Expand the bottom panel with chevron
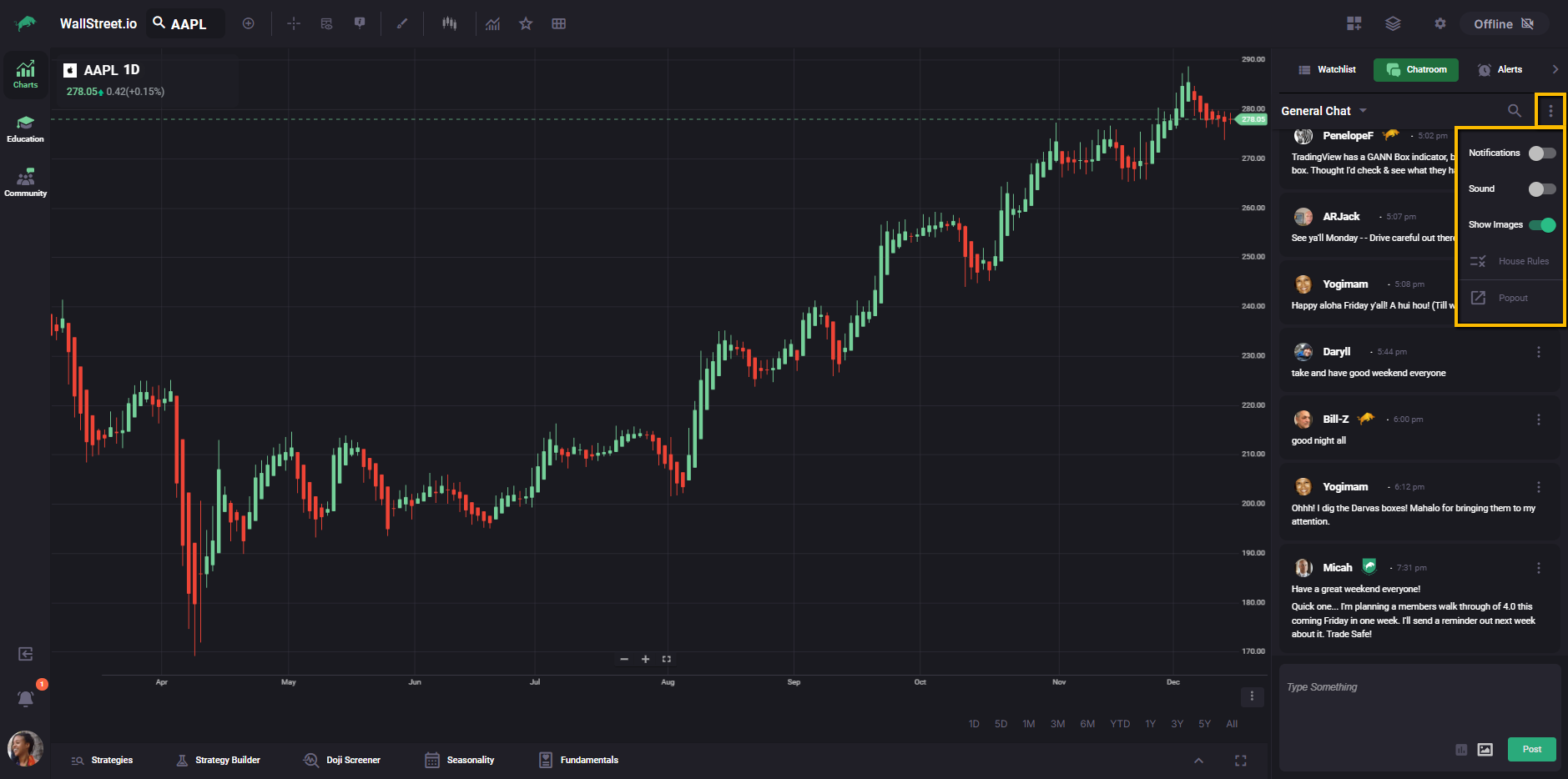 pyautogui.click(x=1198, y=760)
